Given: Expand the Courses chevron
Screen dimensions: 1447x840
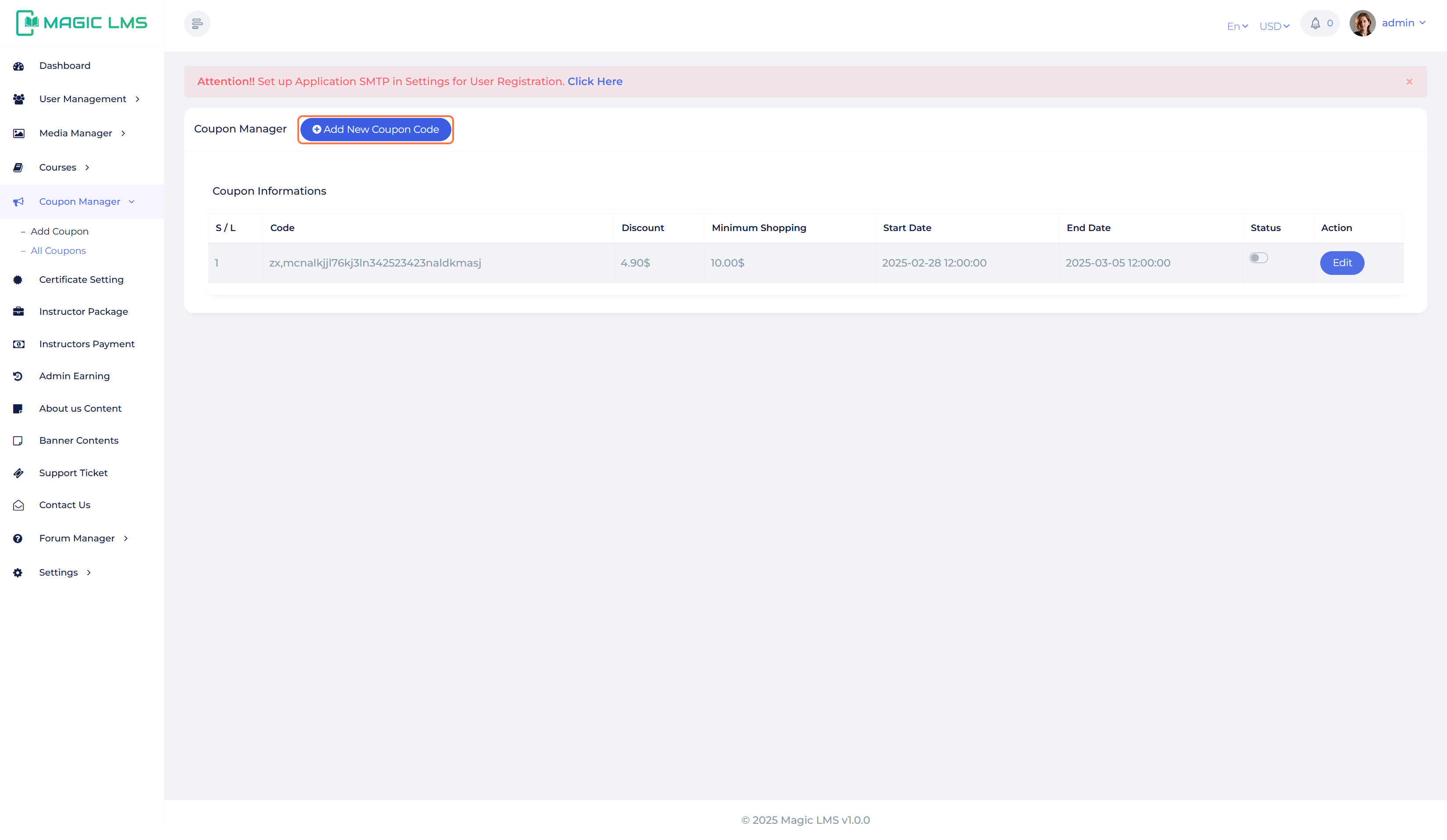Looking at the screenshot, I should coord(87,167).
